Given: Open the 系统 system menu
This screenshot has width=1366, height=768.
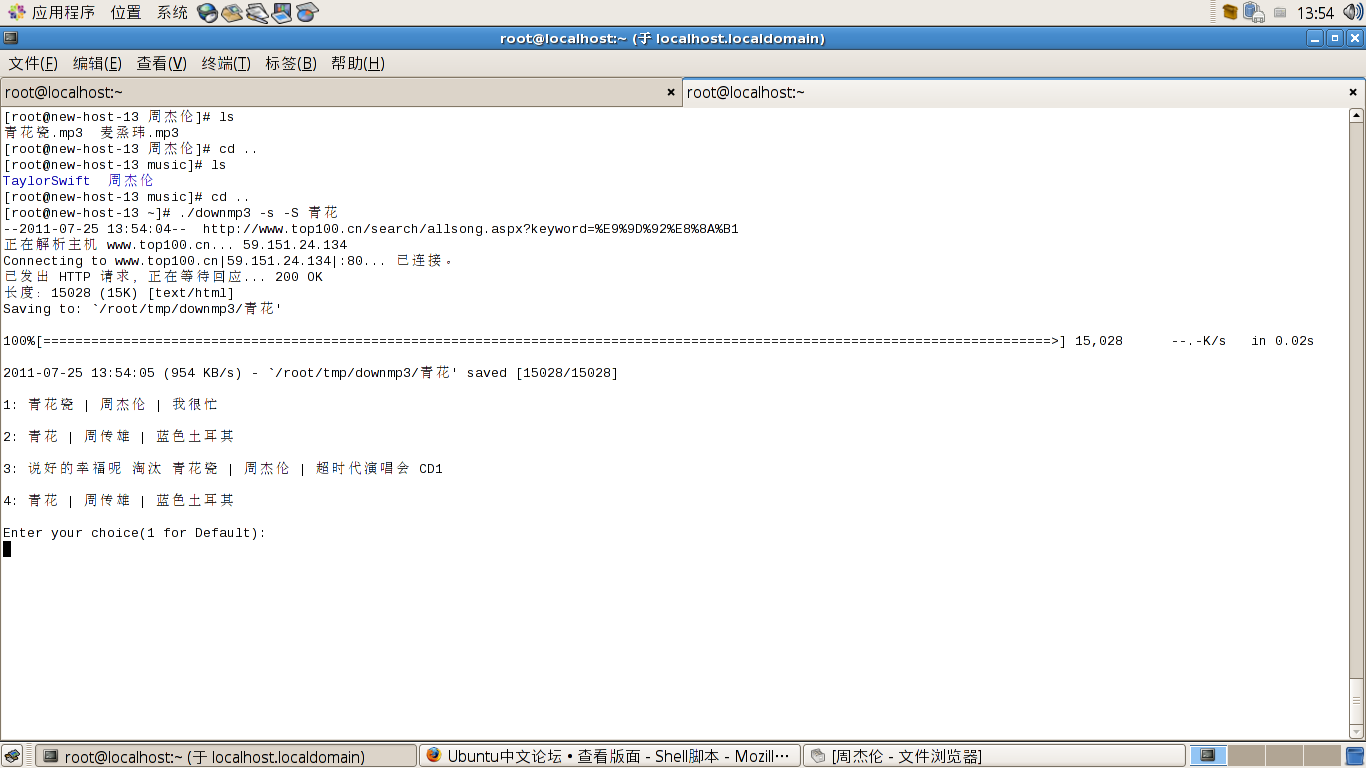Looking at the screenshot, I should click(x=172, y=13).
